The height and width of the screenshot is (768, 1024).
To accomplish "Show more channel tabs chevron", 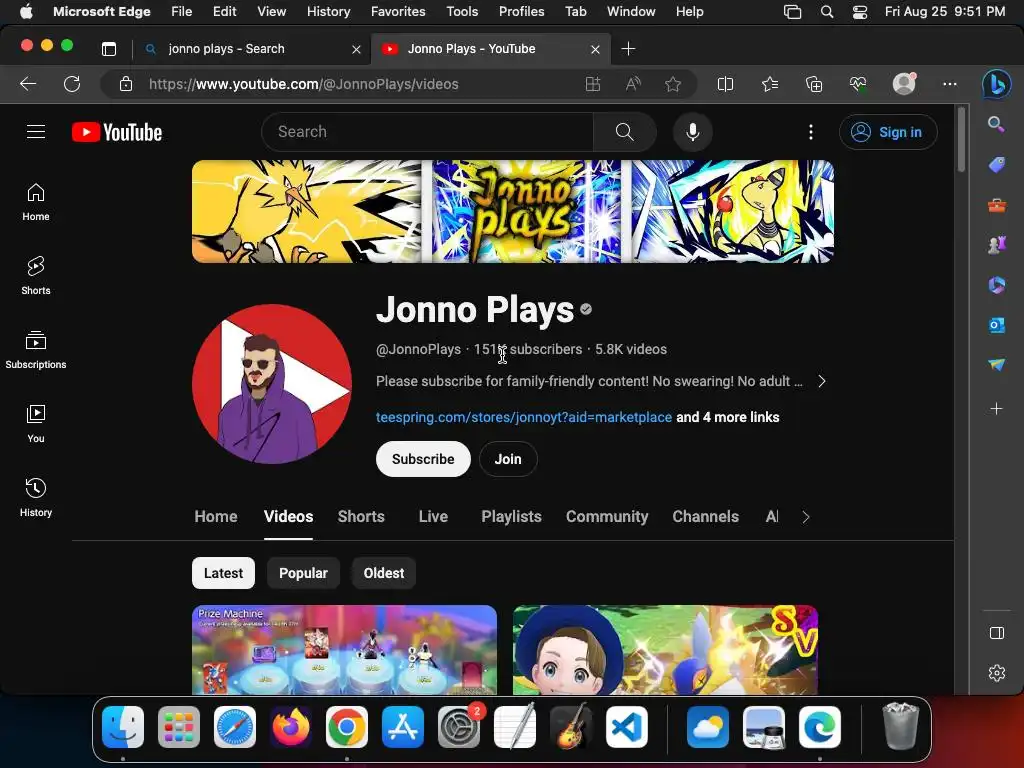I will click(805, 517).
